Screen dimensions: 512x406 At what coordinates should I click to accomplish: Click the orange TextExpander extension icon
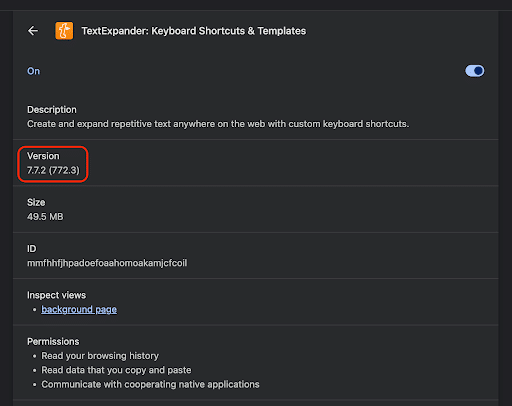pyautogui.click(x=64, y=31)
